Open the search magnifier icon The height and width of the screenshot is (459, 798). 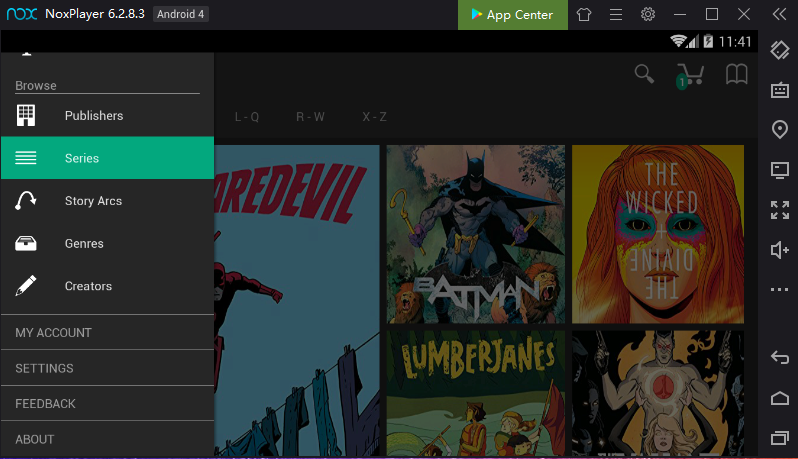coord(644,74)
